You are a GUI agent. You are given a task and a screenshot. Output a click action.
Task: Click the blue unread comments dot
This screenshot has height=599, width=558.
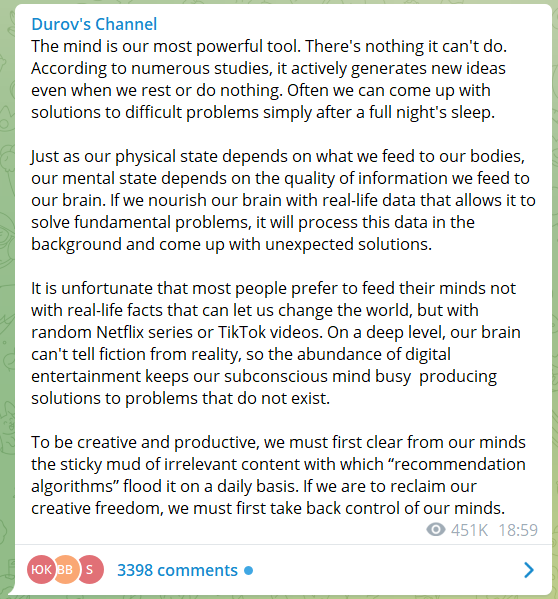[249, 570]
